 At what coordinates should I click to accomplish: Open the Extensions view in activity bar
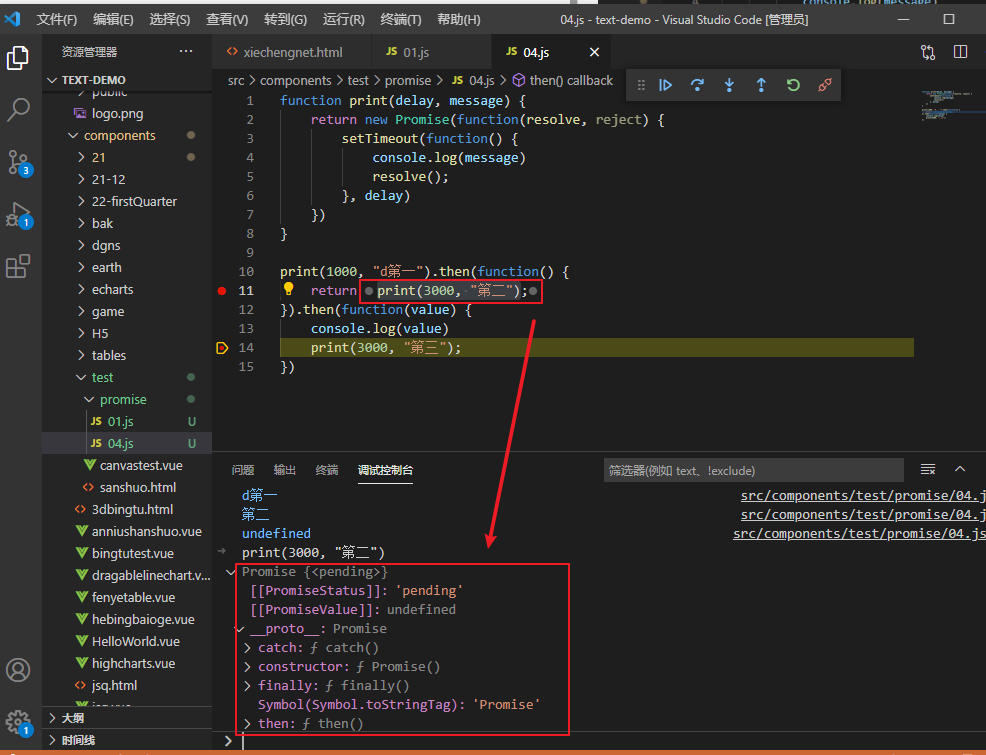[x=18, y=266]
